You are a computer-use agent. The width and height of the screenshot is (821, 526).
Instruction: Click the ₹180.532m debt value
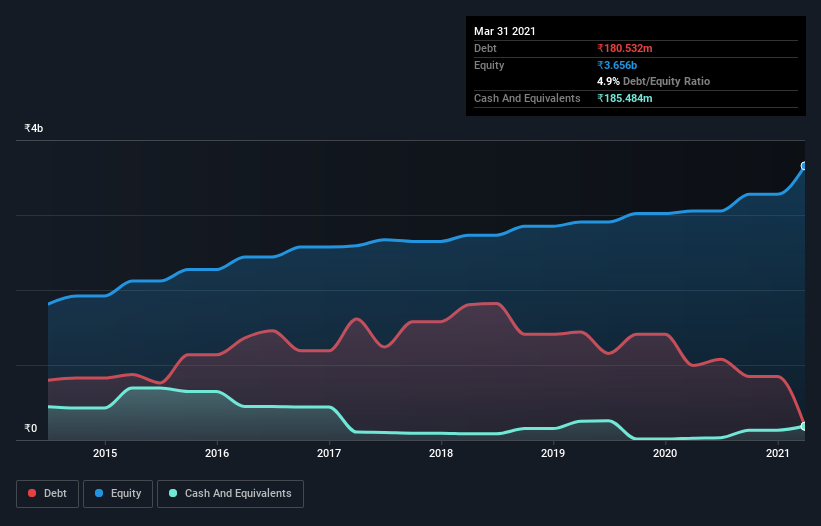[625, 48]
